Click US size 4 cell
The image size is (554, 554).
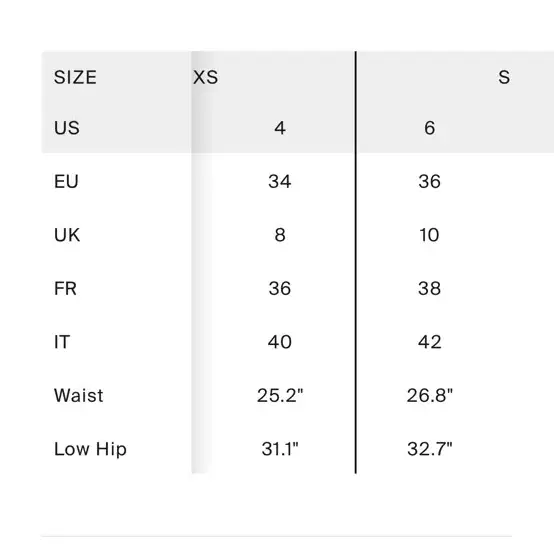(x=280, y=128)
